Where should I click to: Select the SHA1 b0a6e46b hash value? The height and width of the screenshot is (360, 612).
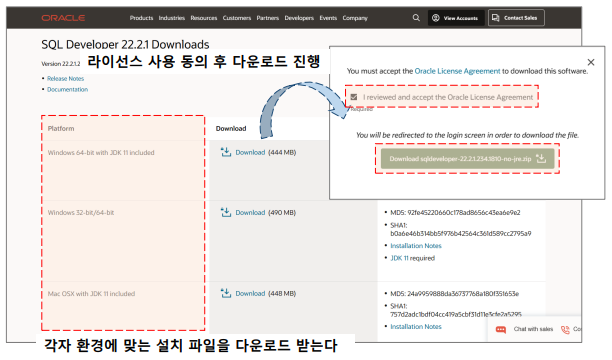(461, 233)
